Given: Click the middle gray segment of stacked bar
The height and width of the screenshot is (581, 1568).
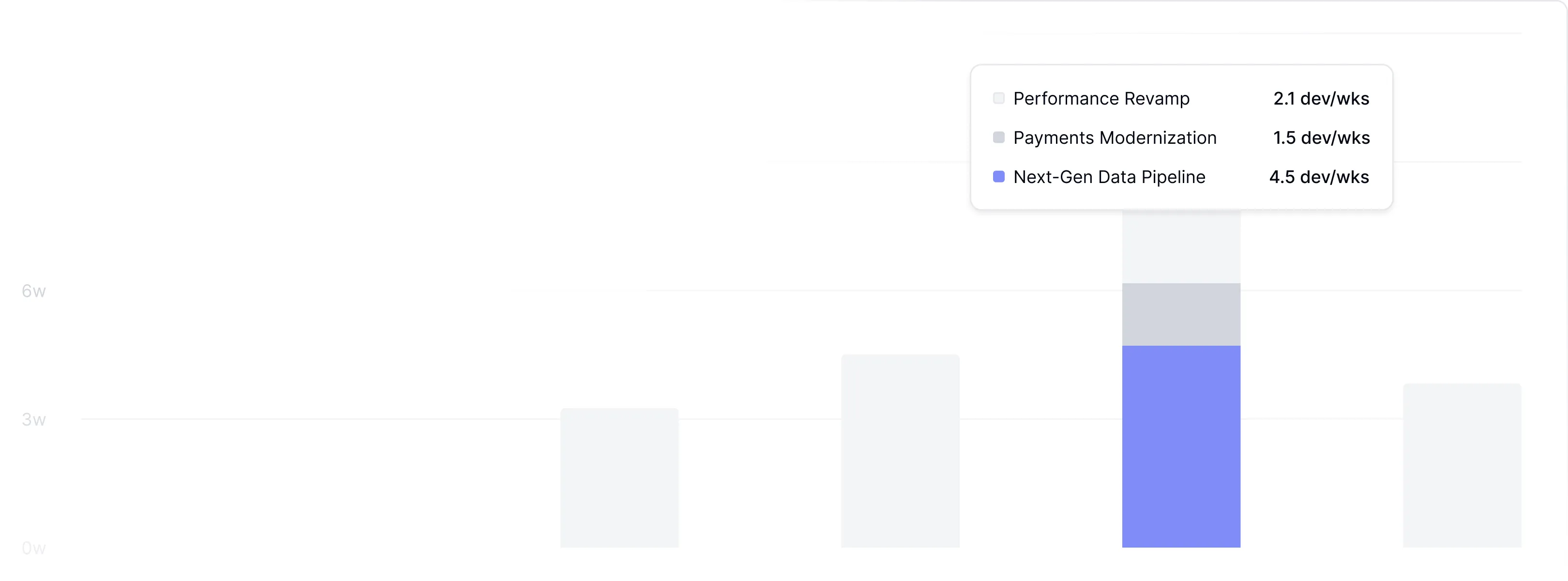Looking at the screenshot, I should [1181, 314].
